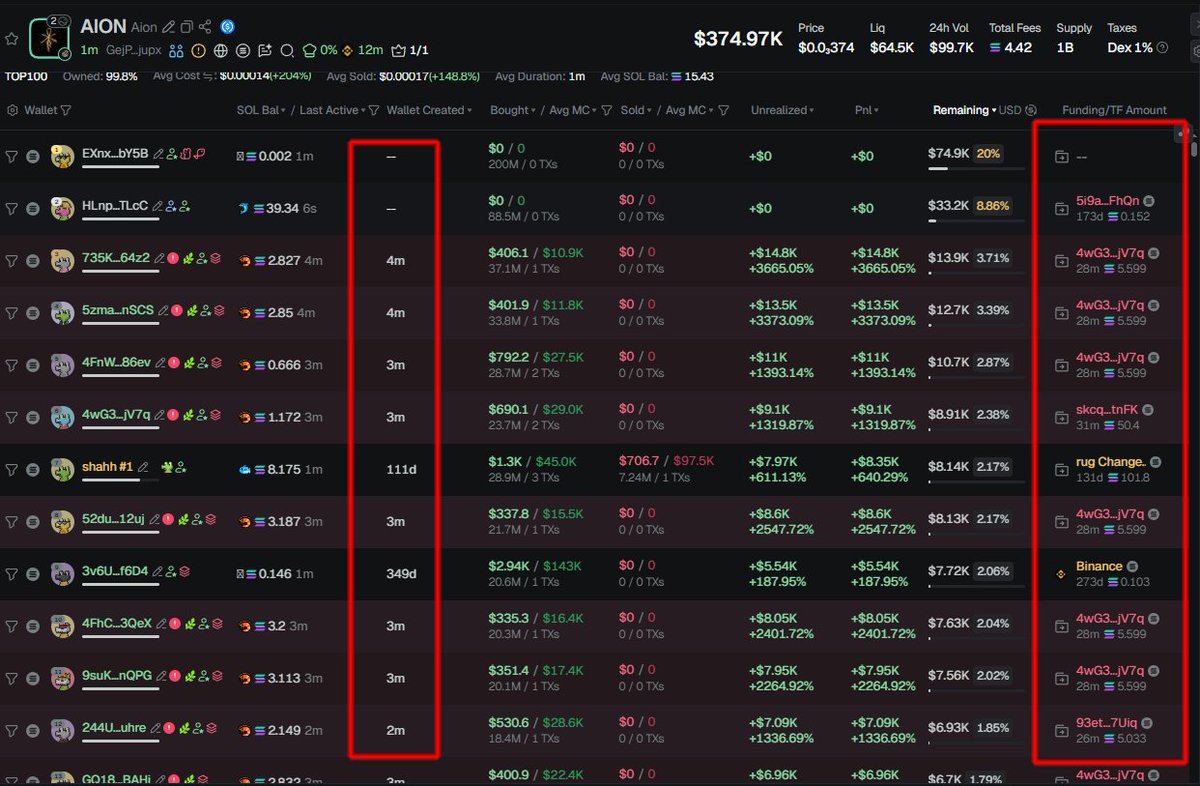This screenshot has width=1200, height=786.
Task: Open round menu icon on 5zma...nSCS row
Action: [33, 313]
